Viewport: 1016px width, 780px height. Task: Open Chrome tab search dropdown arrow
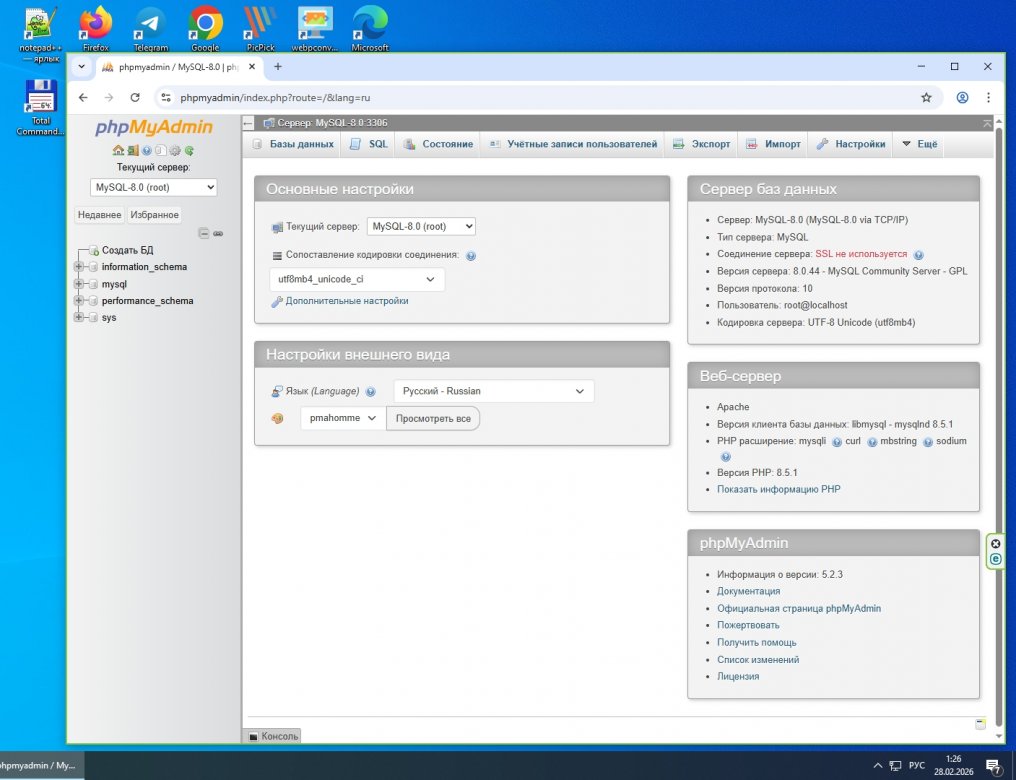pos(82,67)
